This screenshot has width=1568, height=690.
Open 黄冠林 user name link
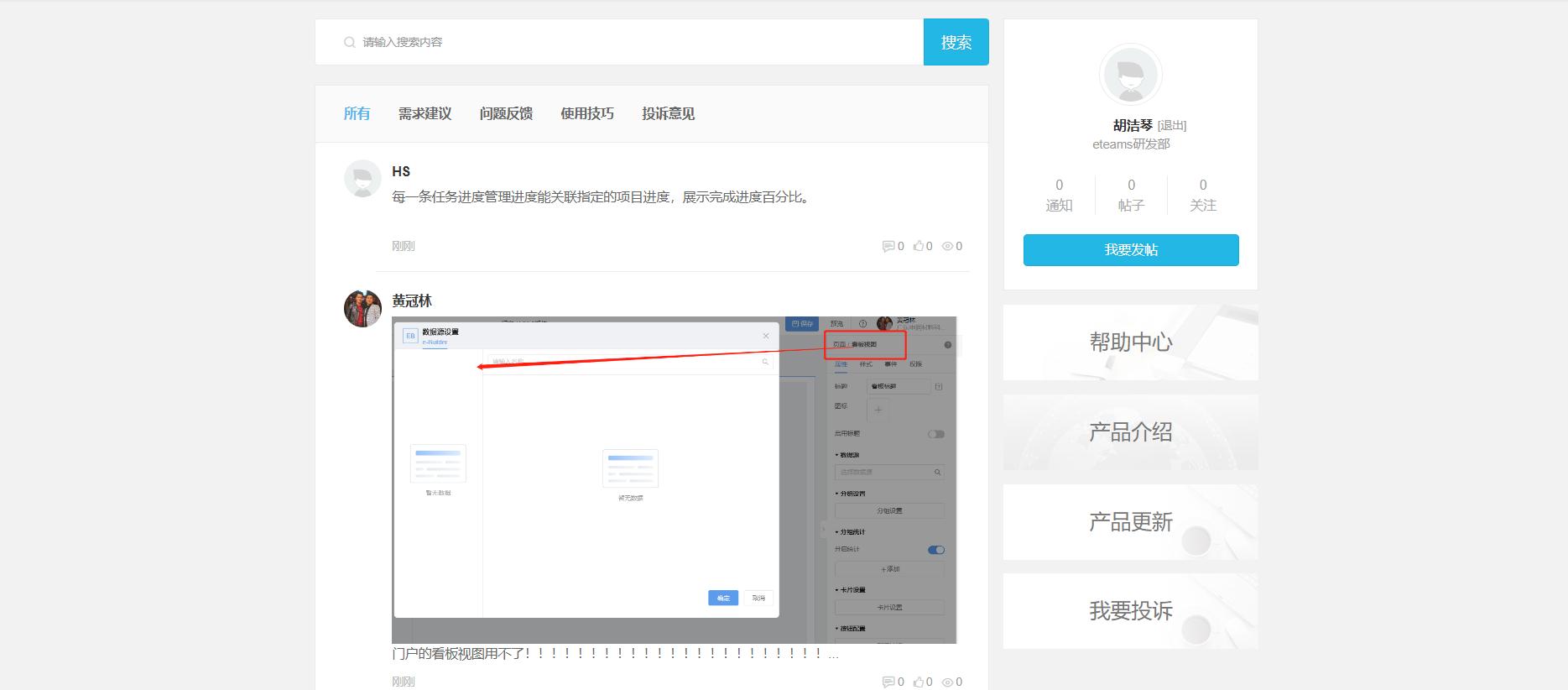(412, 301)
